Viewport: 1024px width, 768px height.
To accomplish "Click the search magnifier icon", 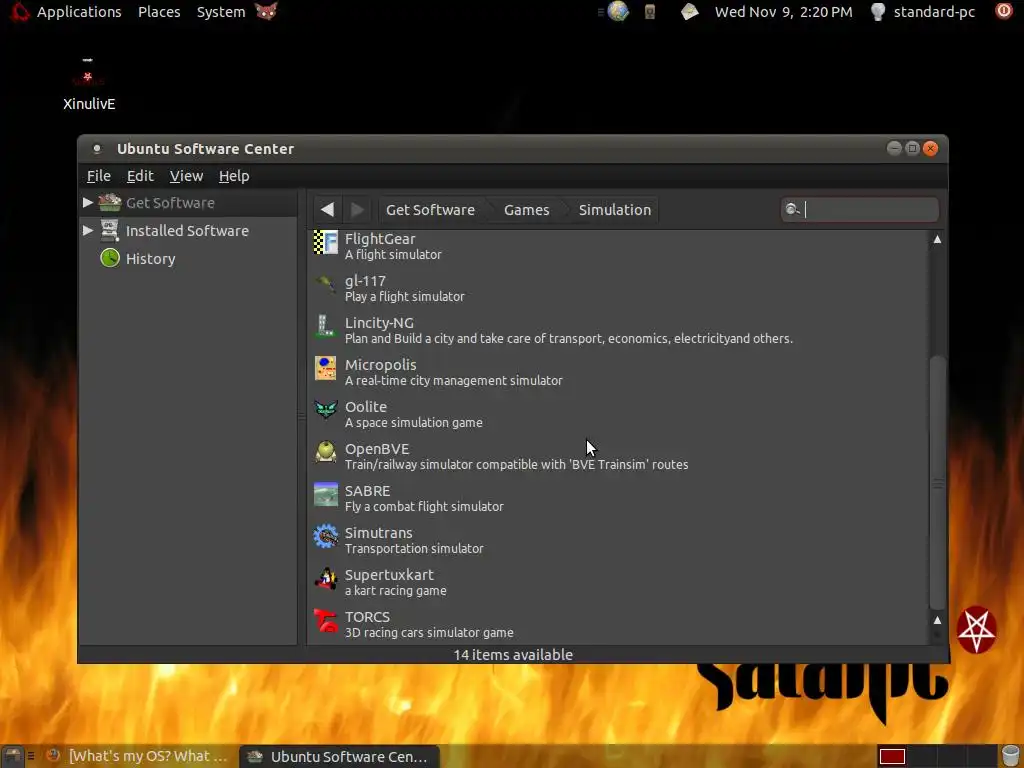I will coord(792,209).
